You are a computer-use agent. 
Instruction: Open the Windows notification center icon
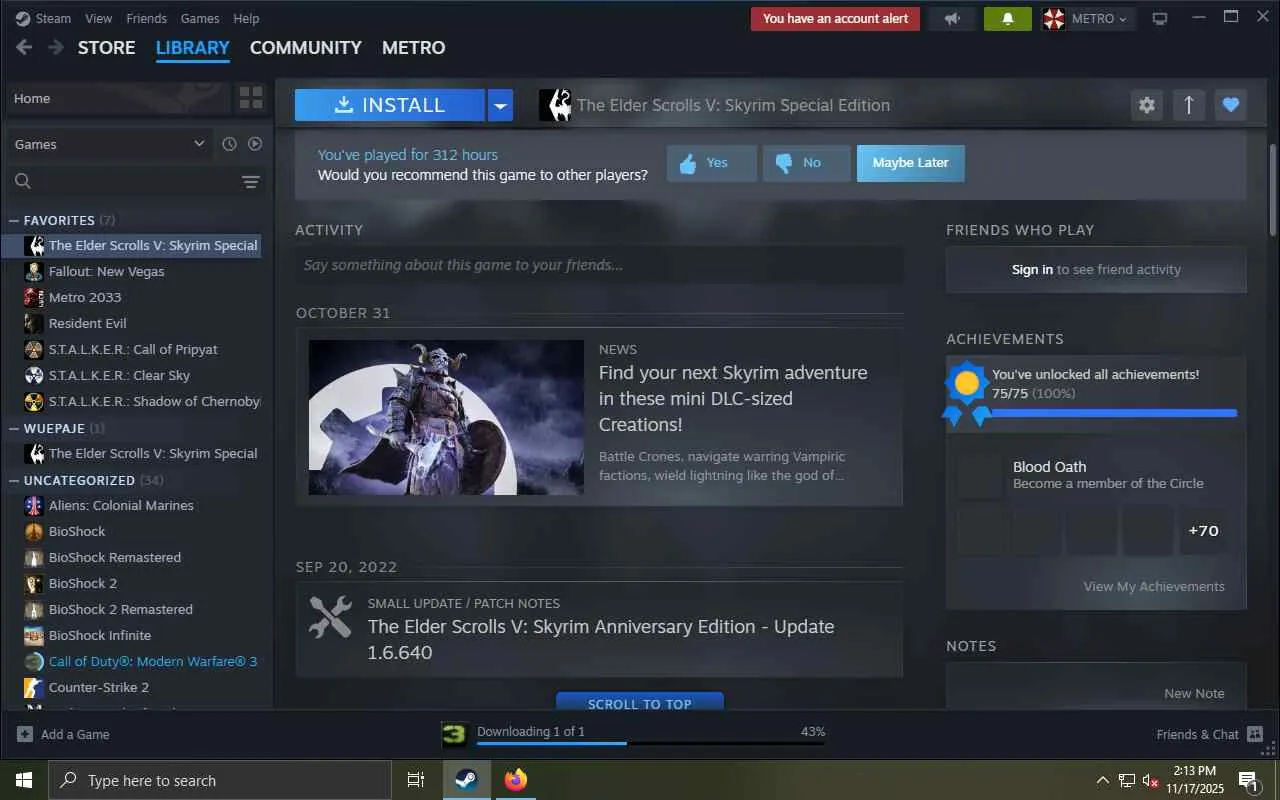point(1248,780)
